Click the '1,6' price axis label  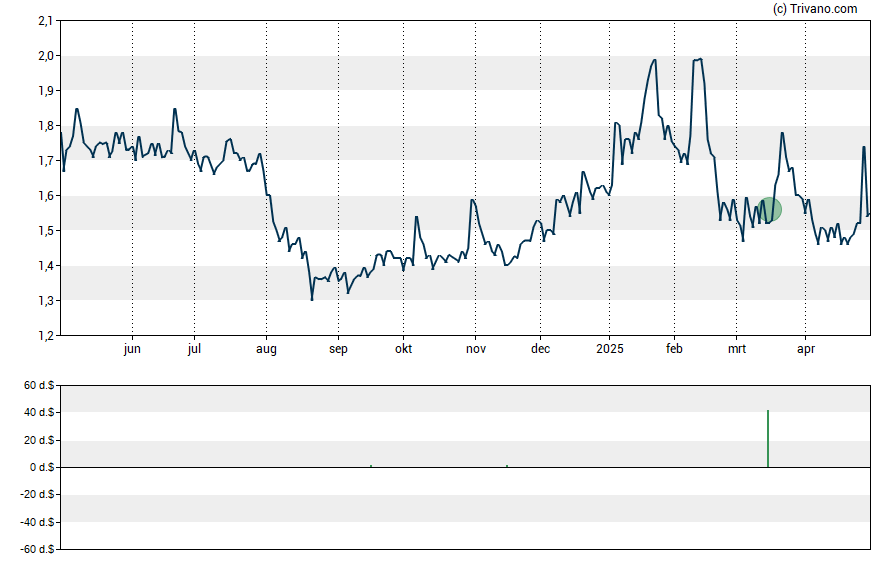click(x=46, y=196)
